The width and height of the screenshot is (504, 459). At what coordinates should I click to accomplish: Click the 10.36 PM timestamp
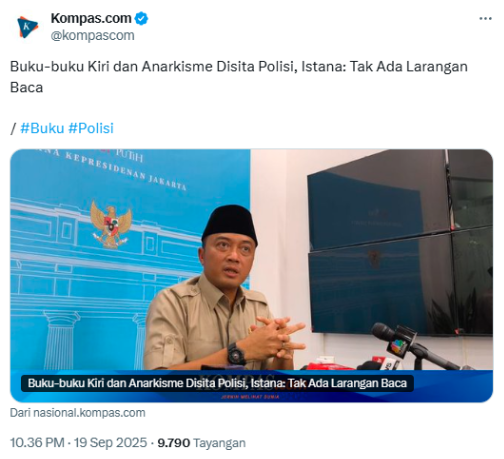[x=37, y=443]
